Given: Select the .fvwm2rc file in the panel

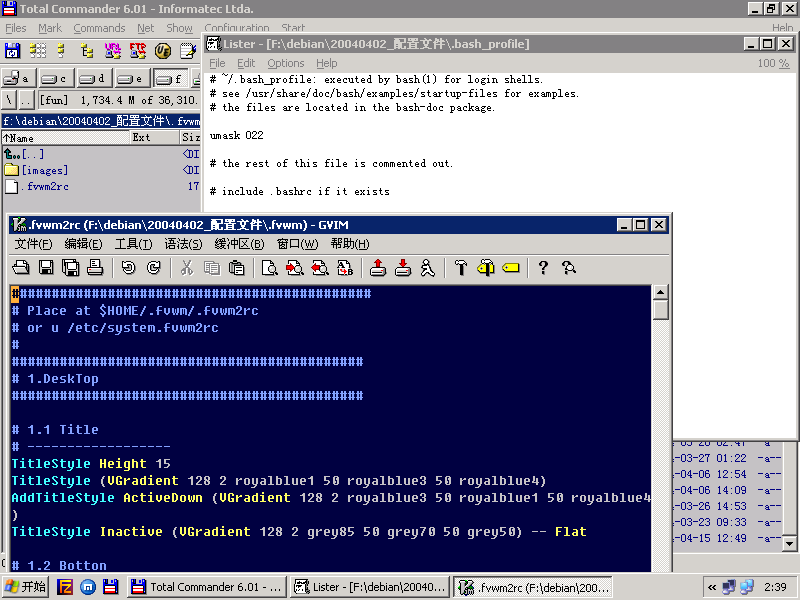Looking at the screenshot, I should coord(43,187).
